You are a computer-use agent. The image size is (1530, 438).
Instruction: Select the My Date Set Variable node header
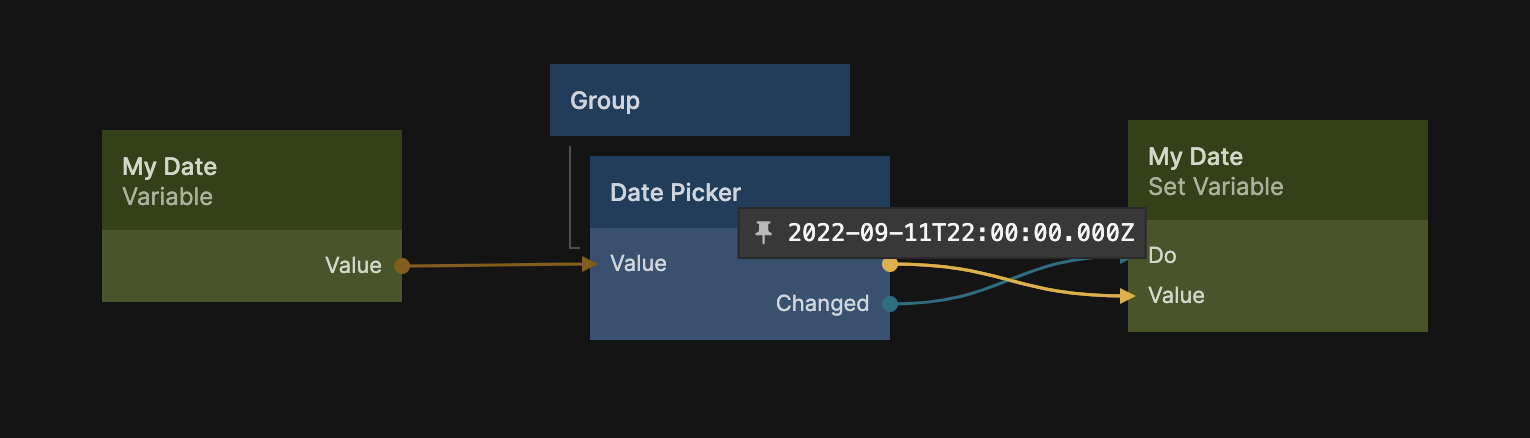click(1277, 170)
